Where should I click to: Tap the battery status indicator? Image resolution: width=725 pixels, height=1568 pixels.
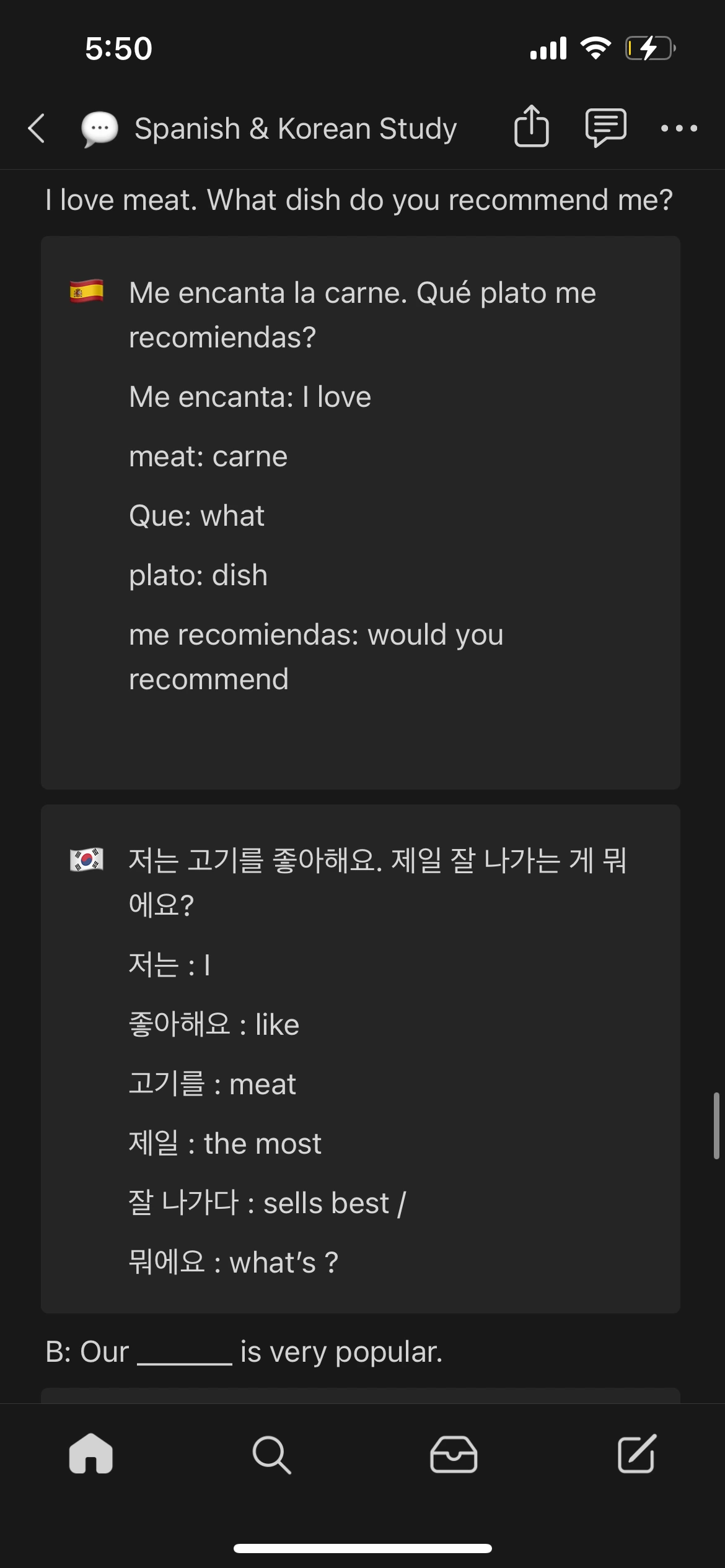[650, 48]
